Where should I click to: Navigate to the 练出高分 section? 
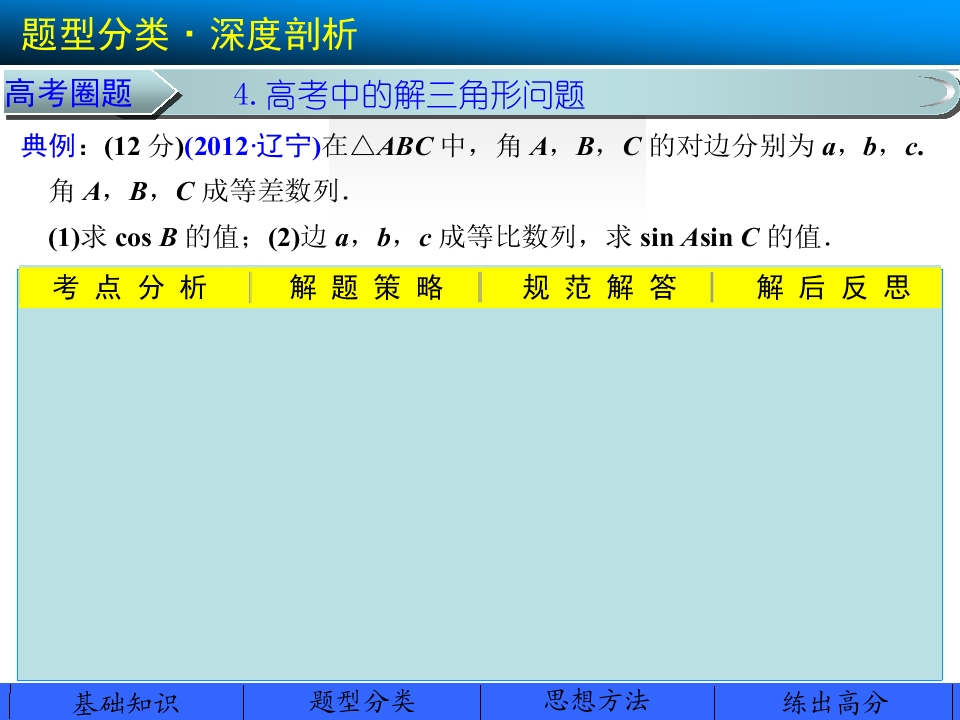834,702
